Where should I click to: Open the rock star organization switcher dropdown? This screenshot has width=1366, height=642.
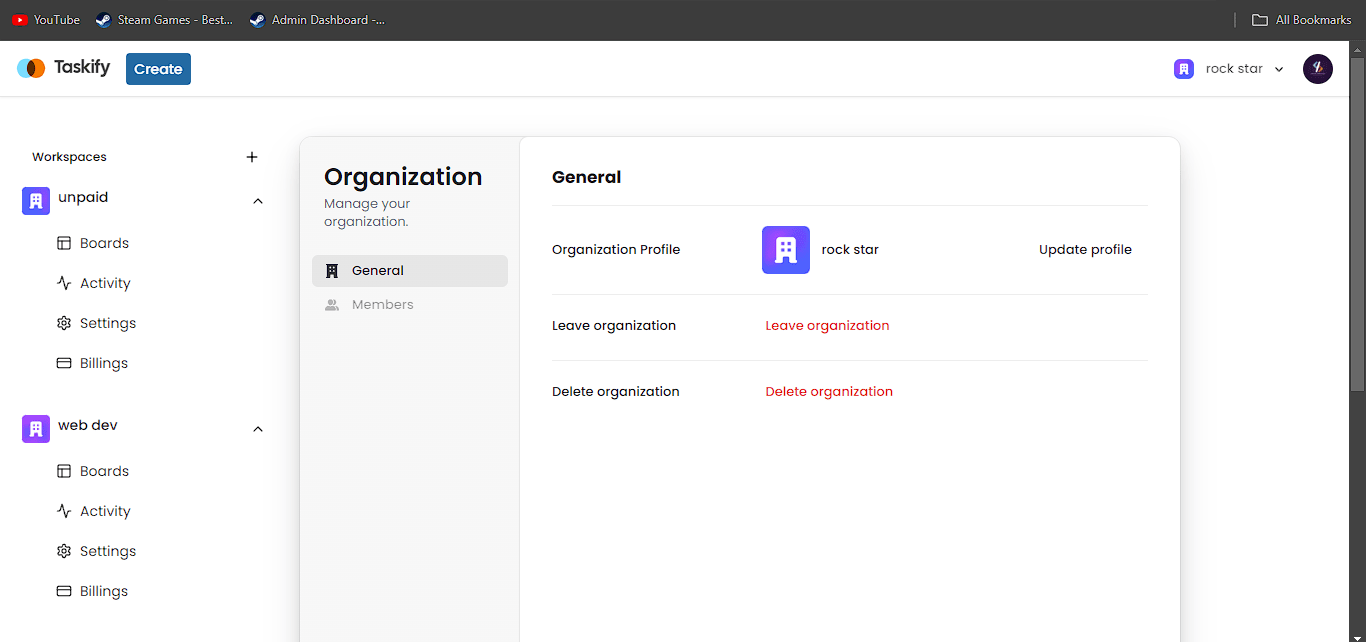click(1230, 69)
